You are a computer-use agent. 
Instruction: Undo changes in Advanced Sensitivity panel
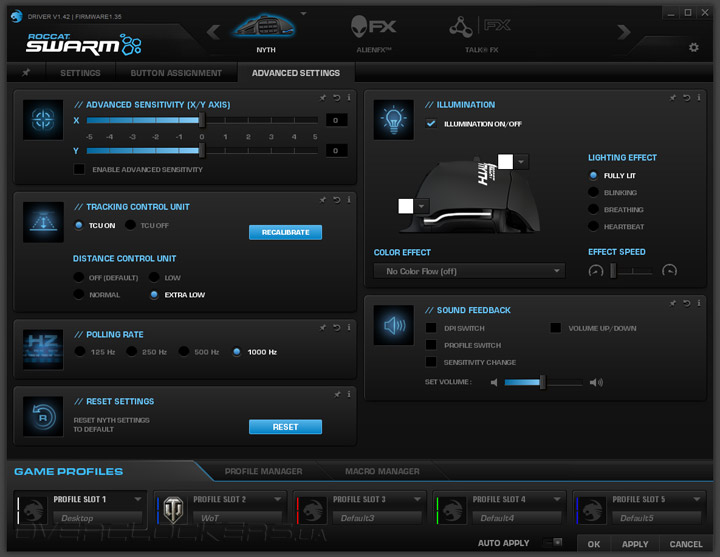pos(337,97)
